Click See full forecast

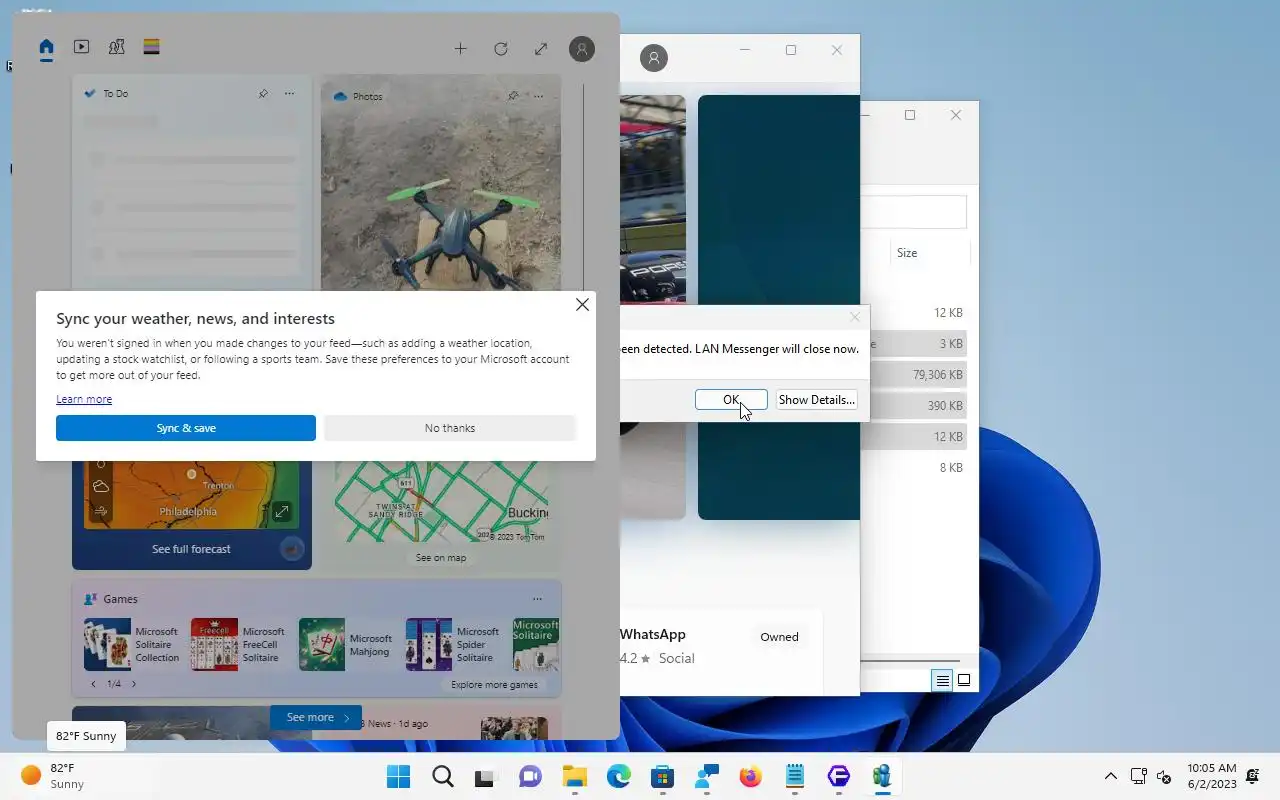tap(191, 549)
